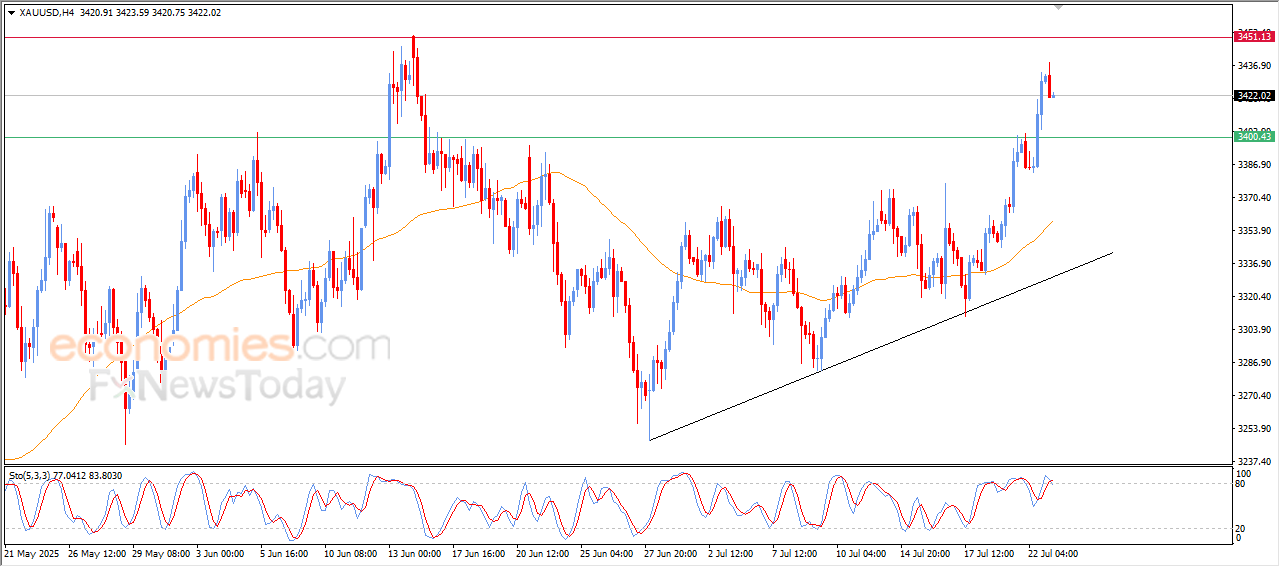Select horizontal line at 3400.43 level
The width and height of the screenshot is (1280, 567).
[618, 137]
